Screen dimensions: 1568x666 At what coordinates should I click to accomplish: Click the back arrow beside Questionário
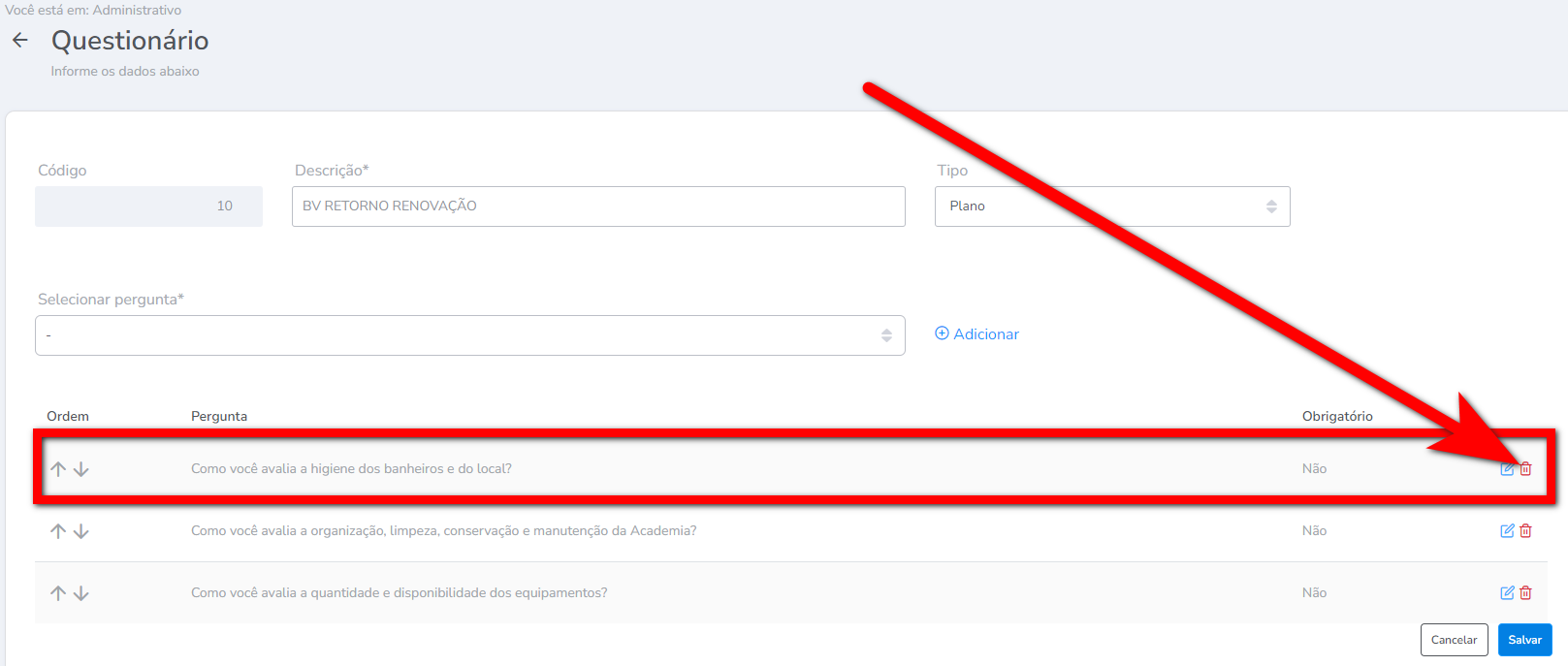[x=20, y=41]
